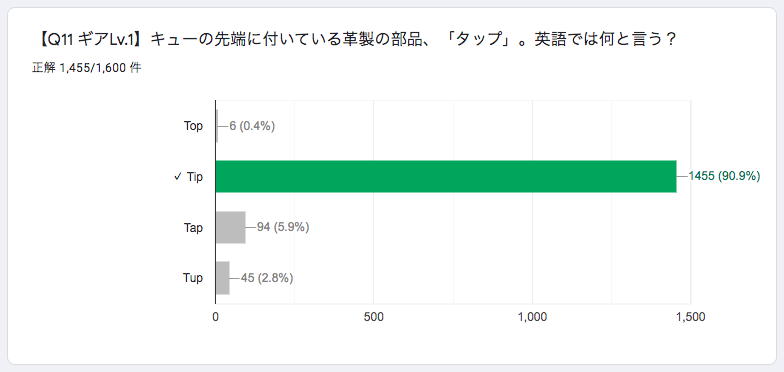Image resolution: width=784 pixels, height=372 pixels.
Task: Click the 1,500 axis tick label
Action: 691,317
